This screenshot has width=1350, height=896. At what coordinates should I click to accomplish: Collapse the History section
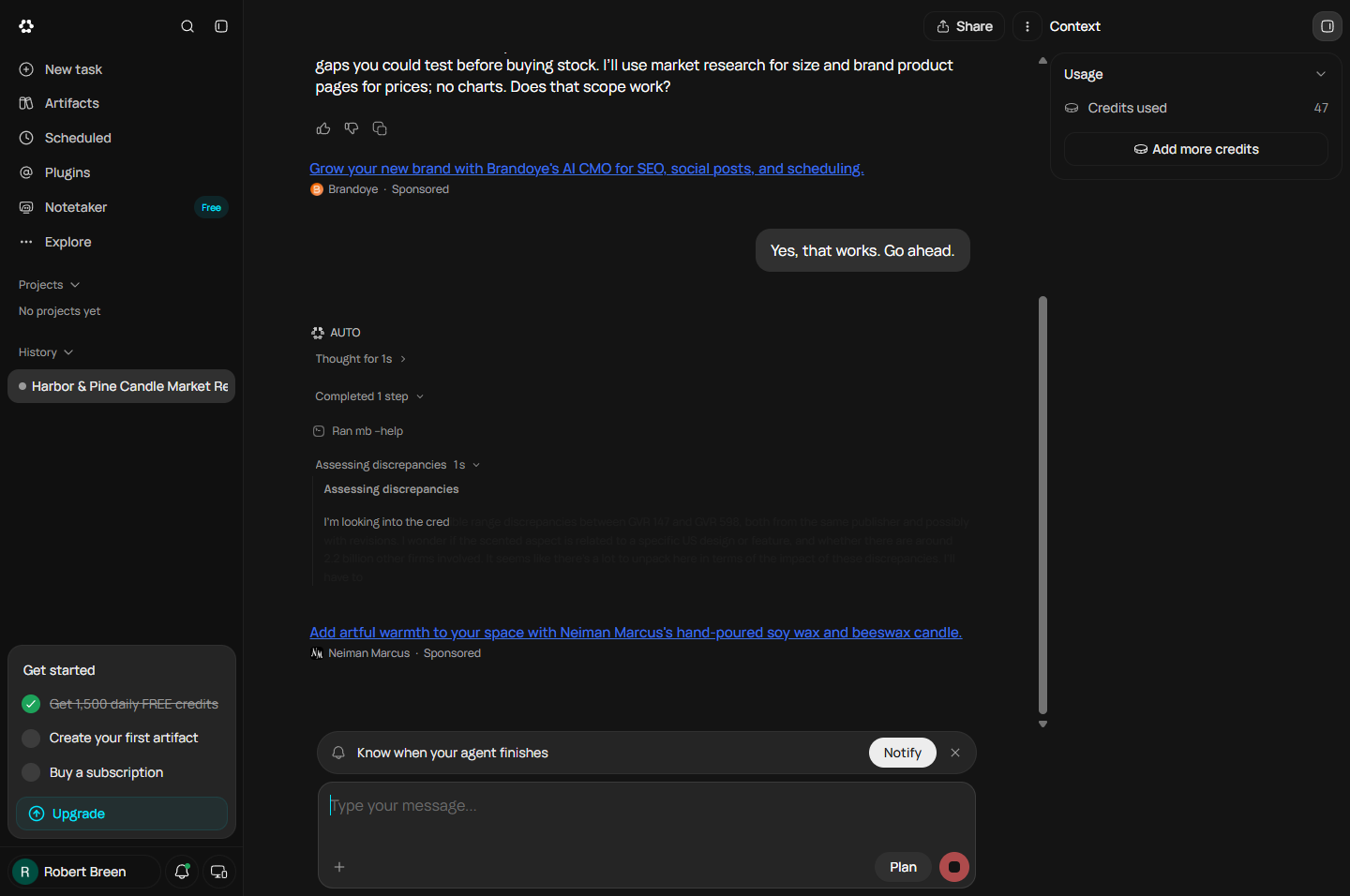click(46, 352)
